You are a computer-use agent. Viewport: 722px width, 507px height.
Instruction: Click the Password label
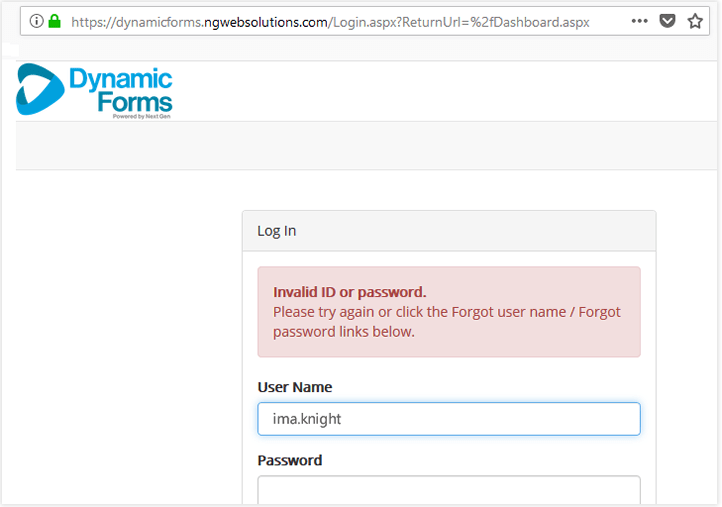(290, 460)
